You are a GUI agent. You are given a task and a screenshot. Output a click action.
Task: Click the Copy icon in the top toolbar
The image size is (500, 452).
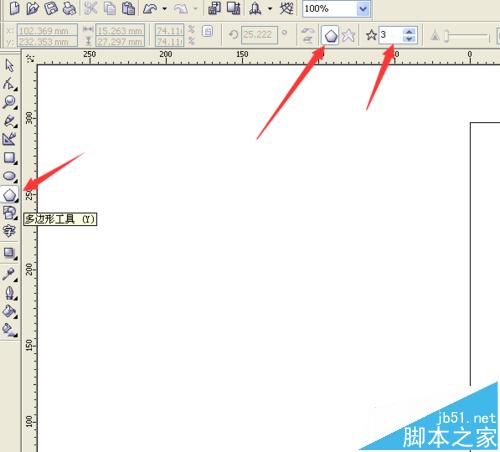click(110, 8)
